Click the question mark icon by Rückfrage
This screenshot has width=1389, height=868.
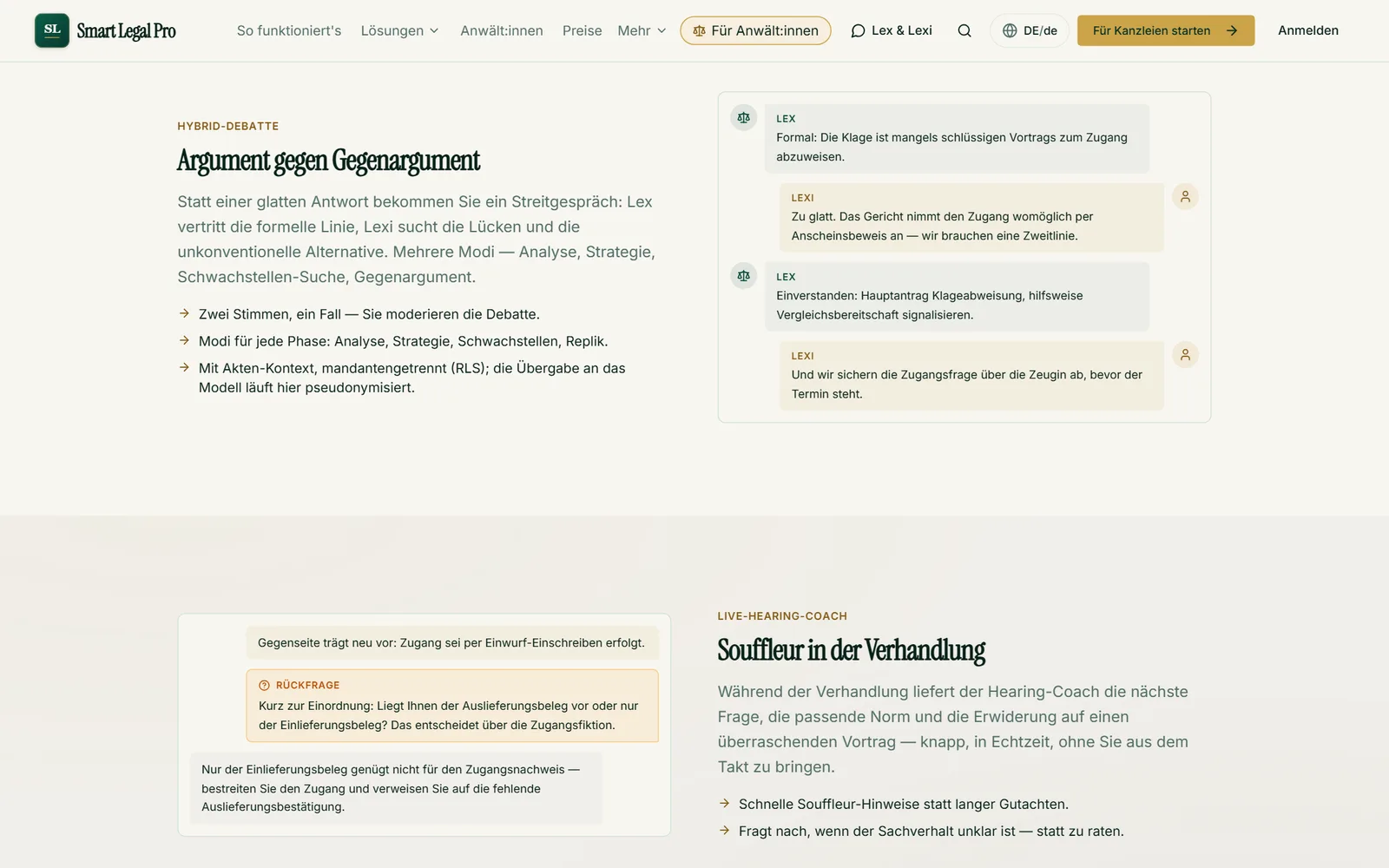click(x=265, y=685)
